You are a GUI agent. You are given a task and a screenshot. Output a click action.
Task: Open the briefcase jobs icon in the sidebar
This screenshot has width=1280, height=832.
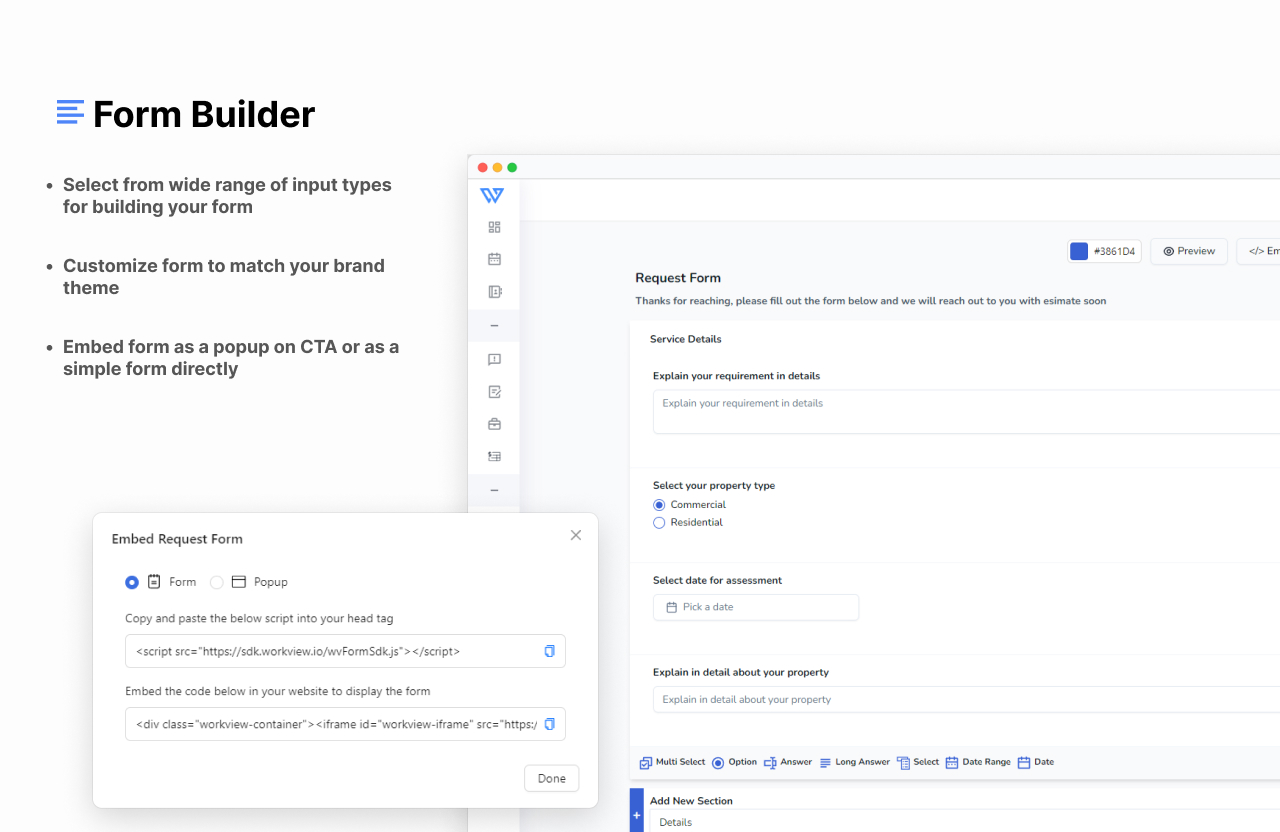point(494,424)
